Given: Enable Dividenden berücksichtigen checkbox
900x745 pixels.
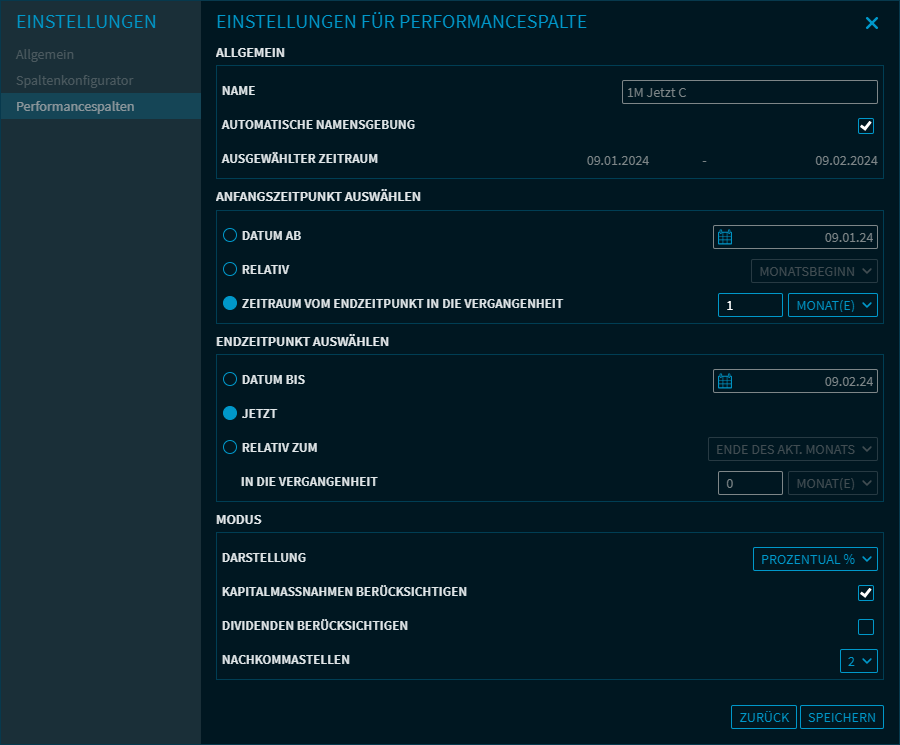Looking at the screenshot, I should pos(866,627).
